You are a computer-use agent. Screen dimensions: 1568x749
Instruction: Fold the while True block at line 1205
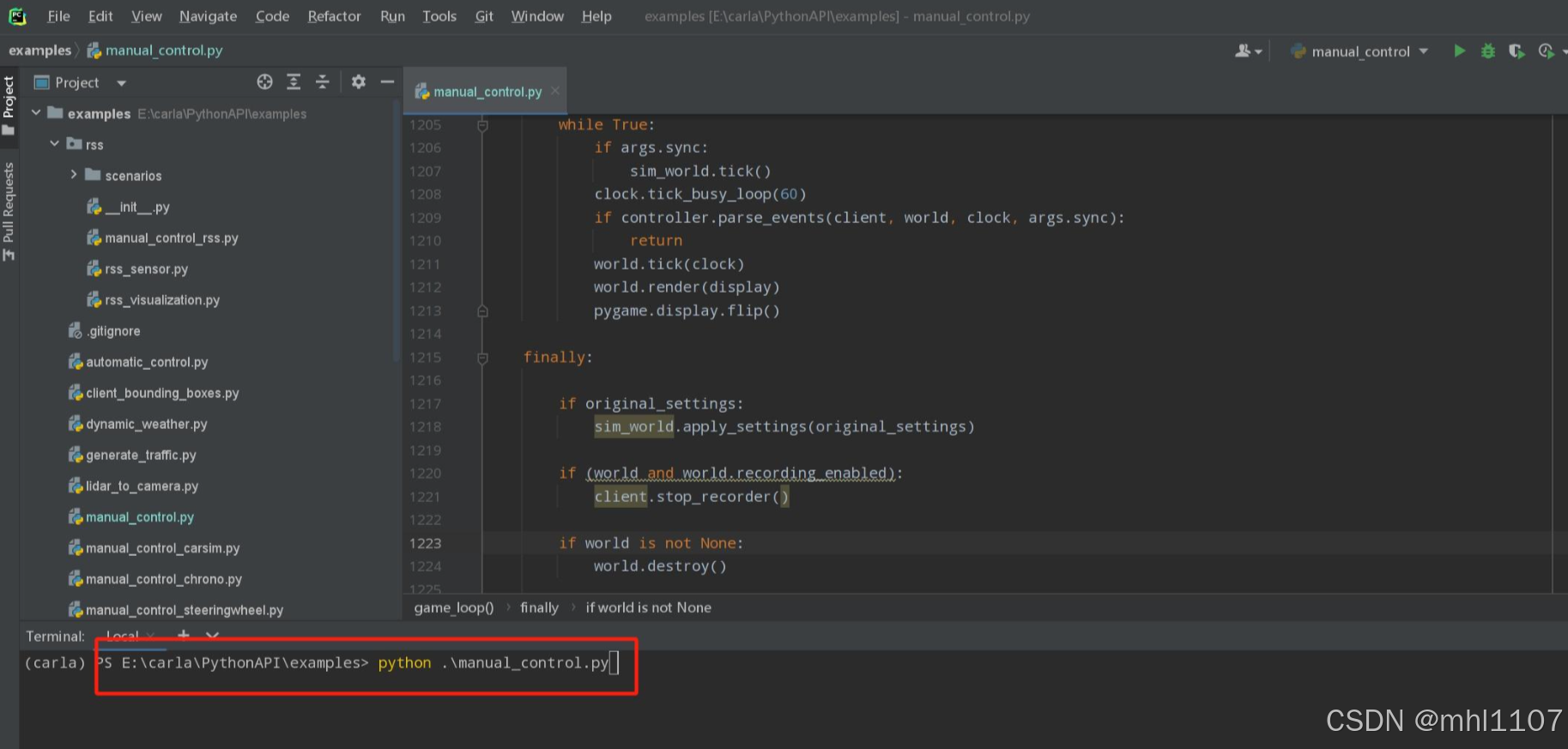point(482,125)
